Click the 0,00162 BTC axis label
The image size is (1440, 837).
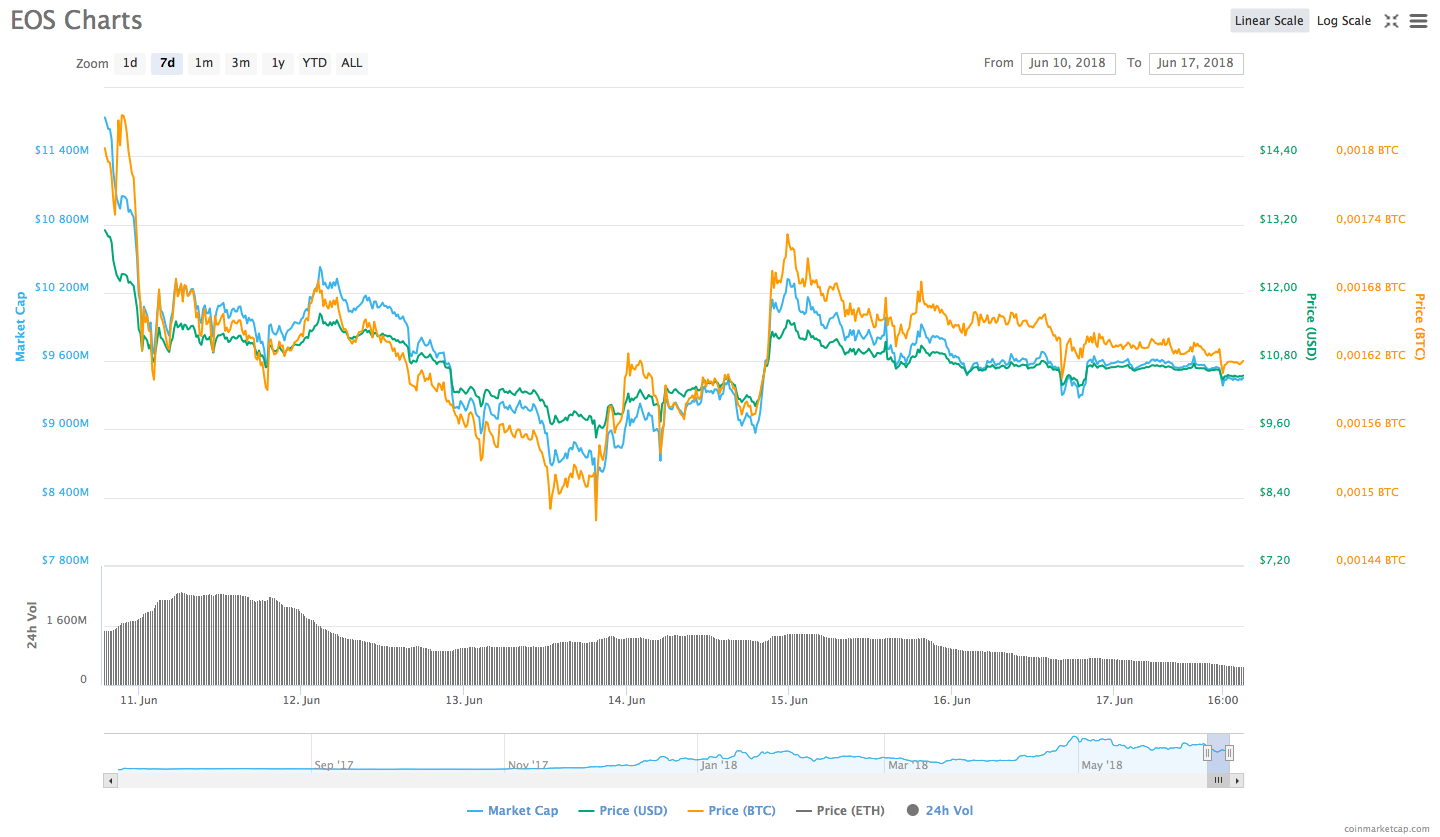1370,355
